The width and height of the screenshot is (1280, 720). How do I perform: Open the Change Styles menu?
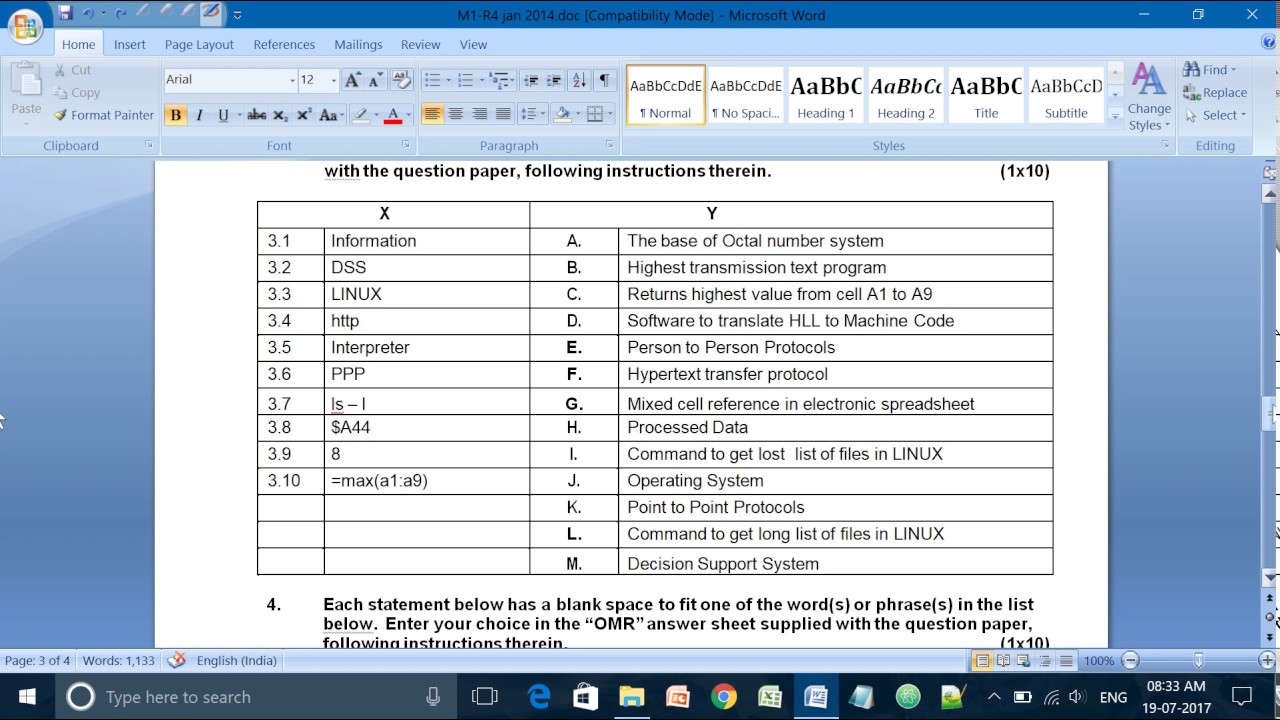(x=1149, y=98)
